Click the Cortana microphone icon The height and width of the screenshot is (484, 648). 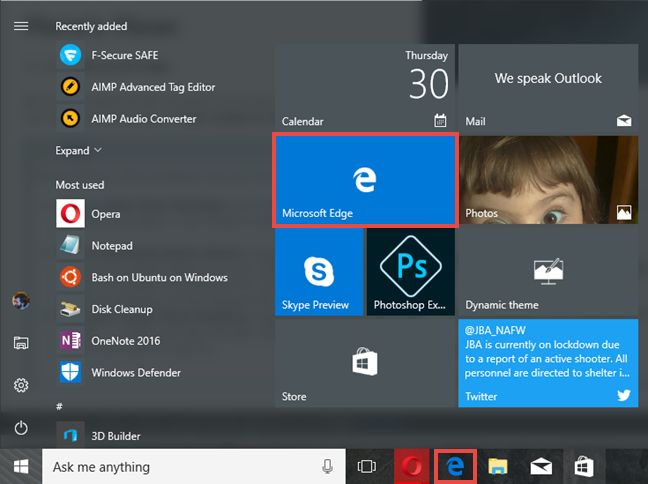tap(327, 467)
